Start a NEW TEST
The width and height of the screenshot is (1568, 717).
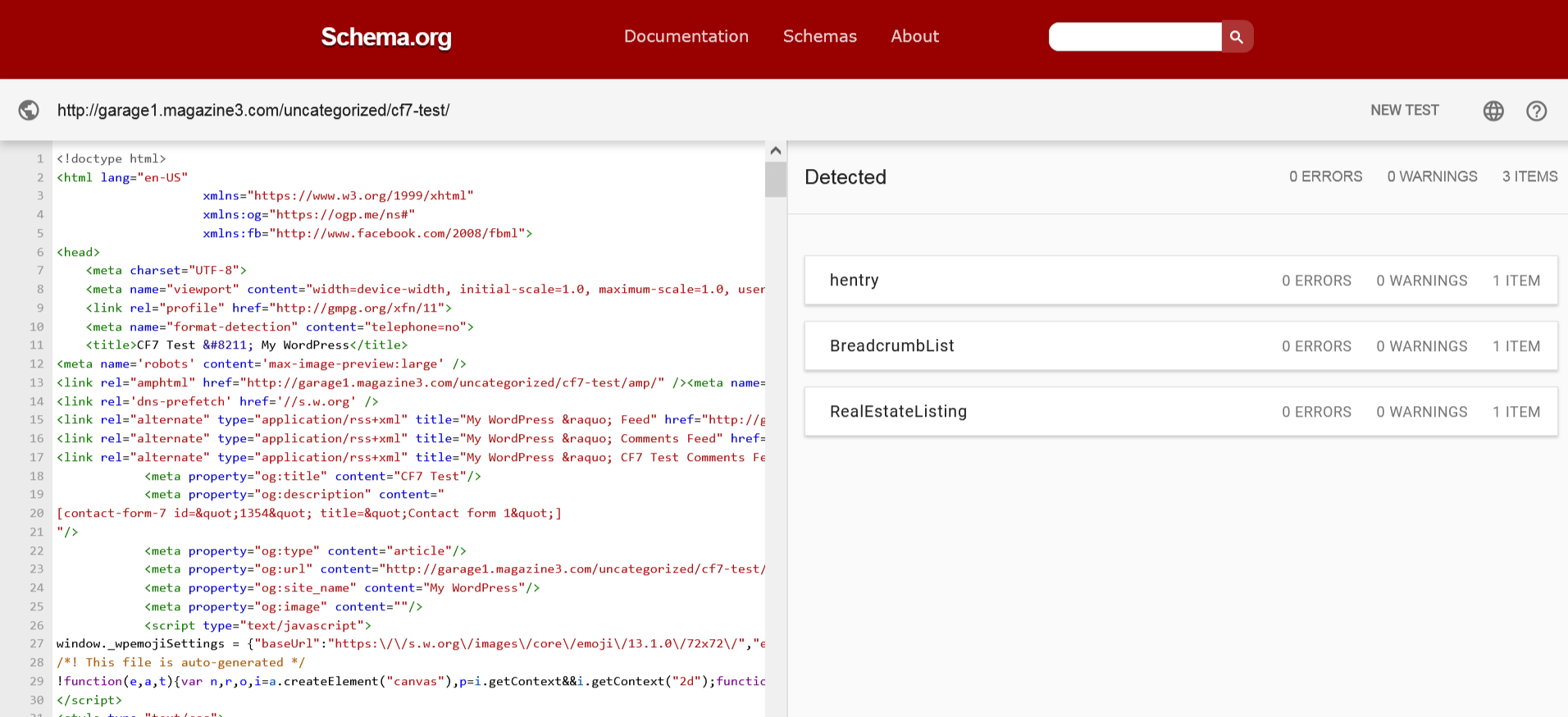click(x=1405, y=110)
